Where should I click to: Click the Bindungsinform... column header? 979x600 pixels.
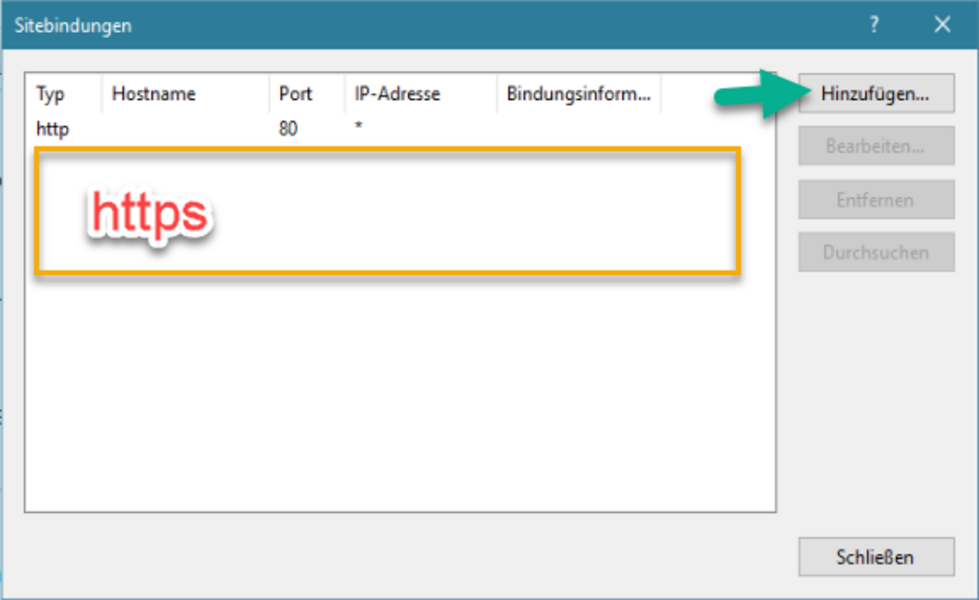(x=578, y=95)
